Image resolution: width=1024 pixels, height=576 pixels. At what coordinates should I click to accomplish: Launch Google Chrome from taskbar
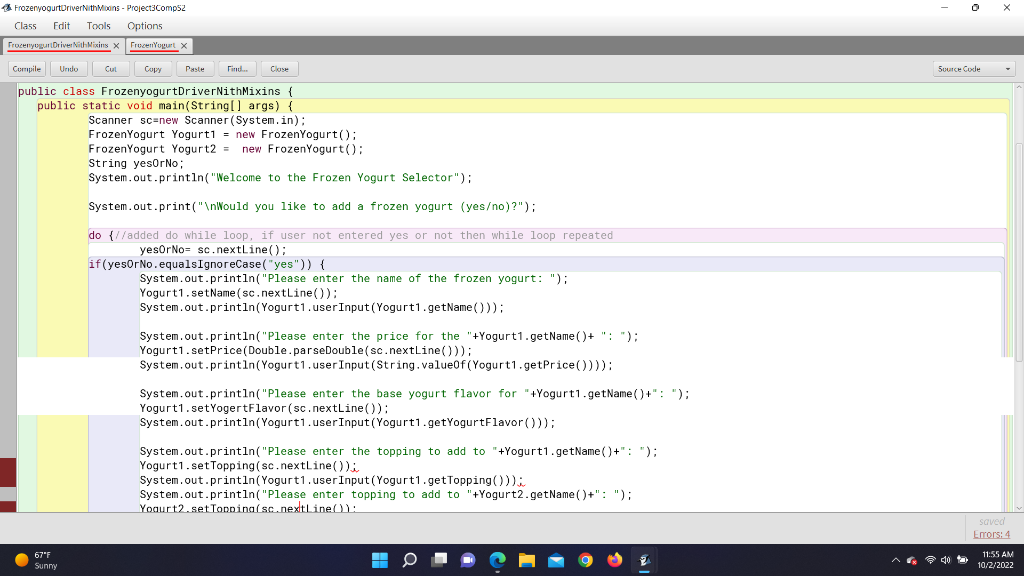pos(585,560)
